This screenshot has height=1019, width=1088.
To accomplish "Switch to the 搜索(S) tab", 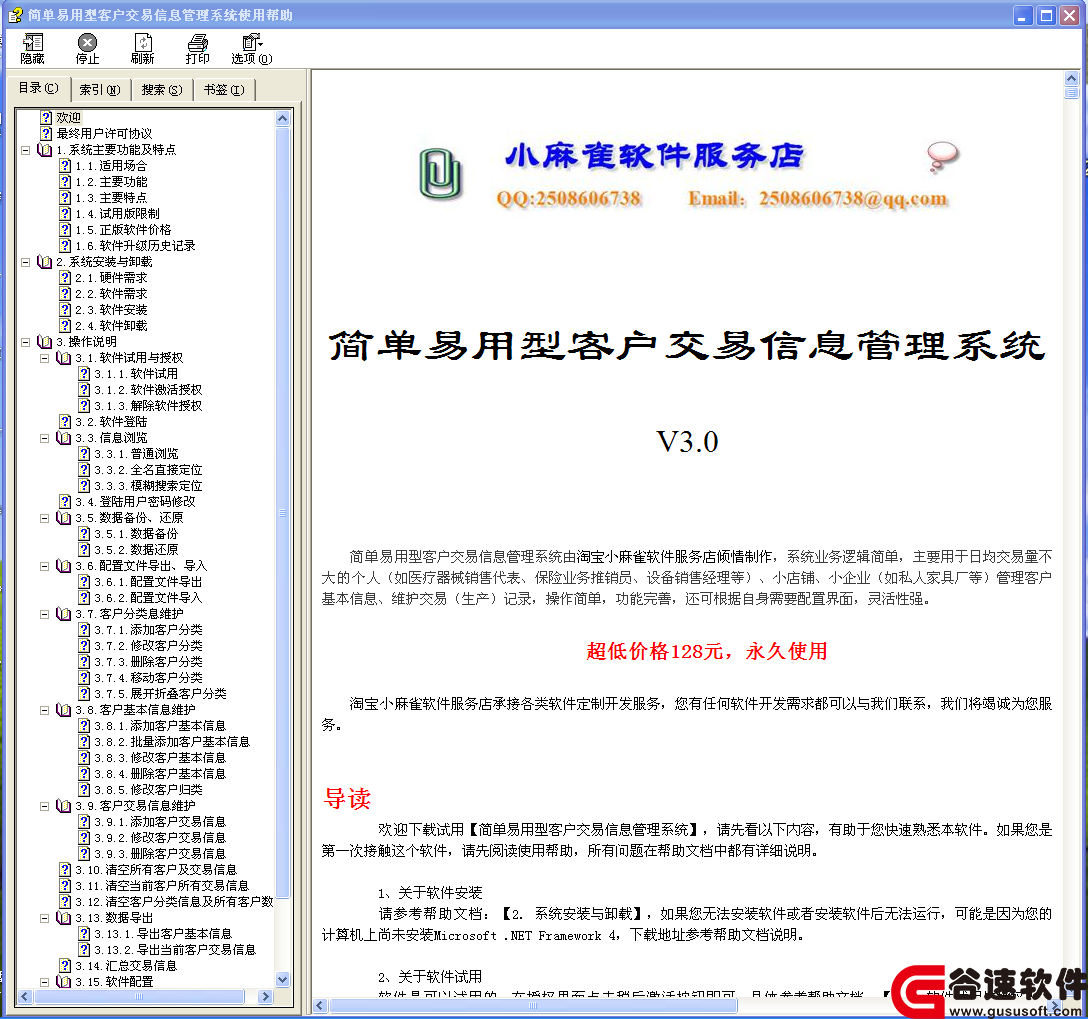I will pos(162,90).
